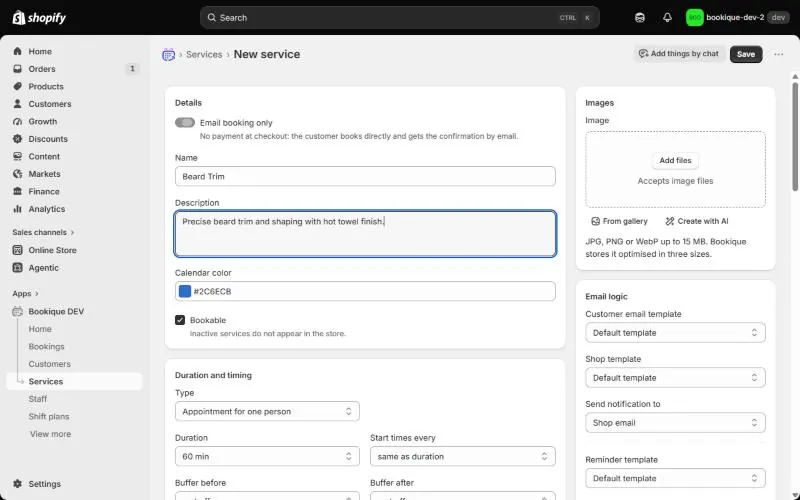Click the Discounts badge icon
The width and height of the screenshot is (800, 500).
pos(18,139)
